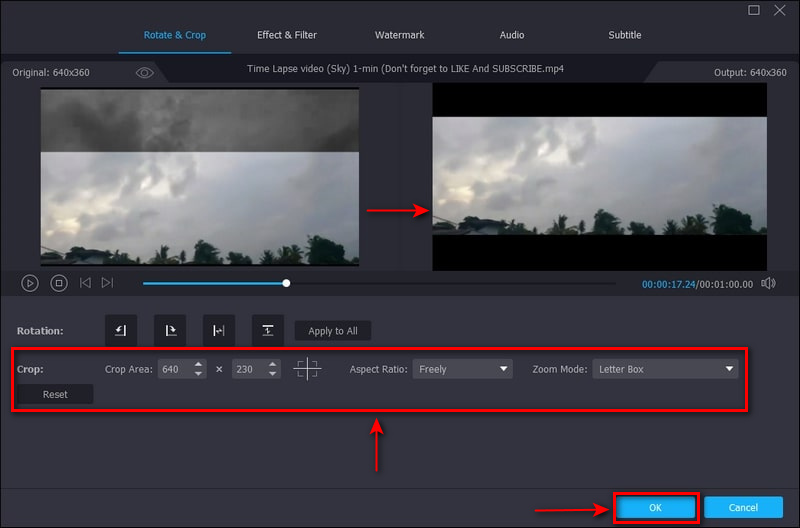Click the playback progress slider handle
This screenshot has height=528, width=800.
click(x=286, y=283)
